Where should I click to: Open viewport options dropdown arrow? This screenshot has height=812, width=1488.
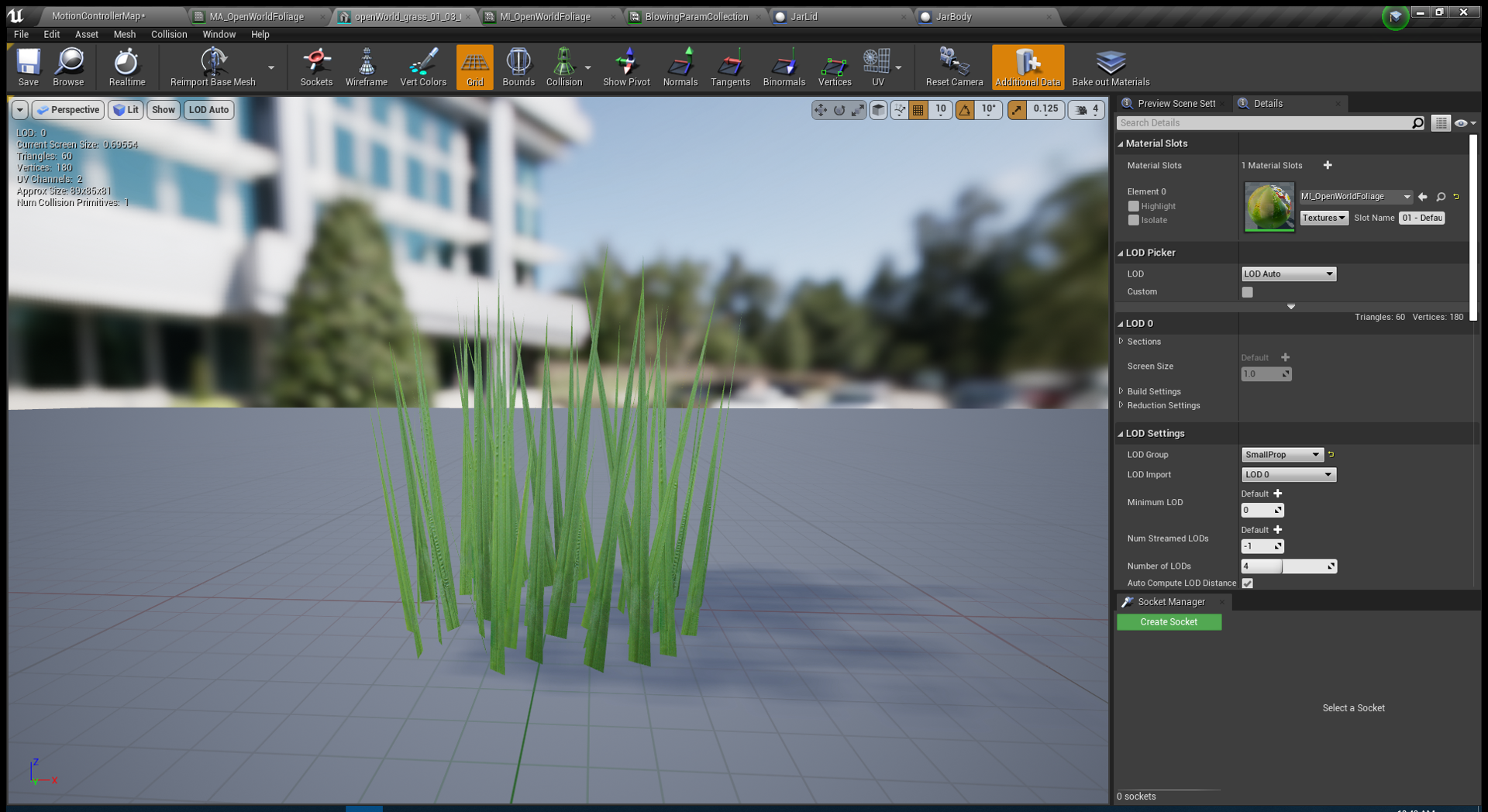20,110
